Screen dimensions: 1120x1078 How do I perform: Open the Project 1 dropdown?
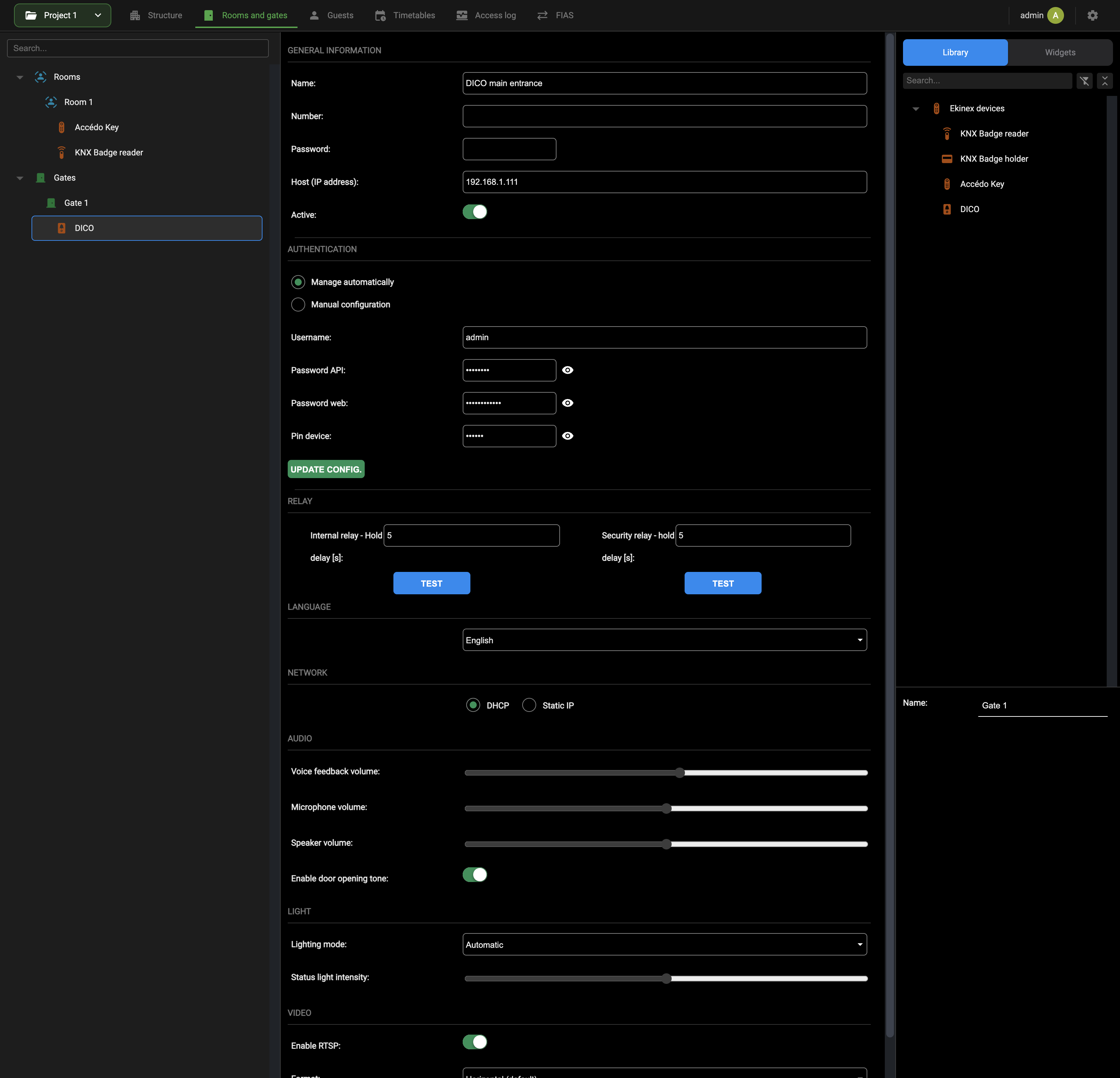tap(63, 15)
